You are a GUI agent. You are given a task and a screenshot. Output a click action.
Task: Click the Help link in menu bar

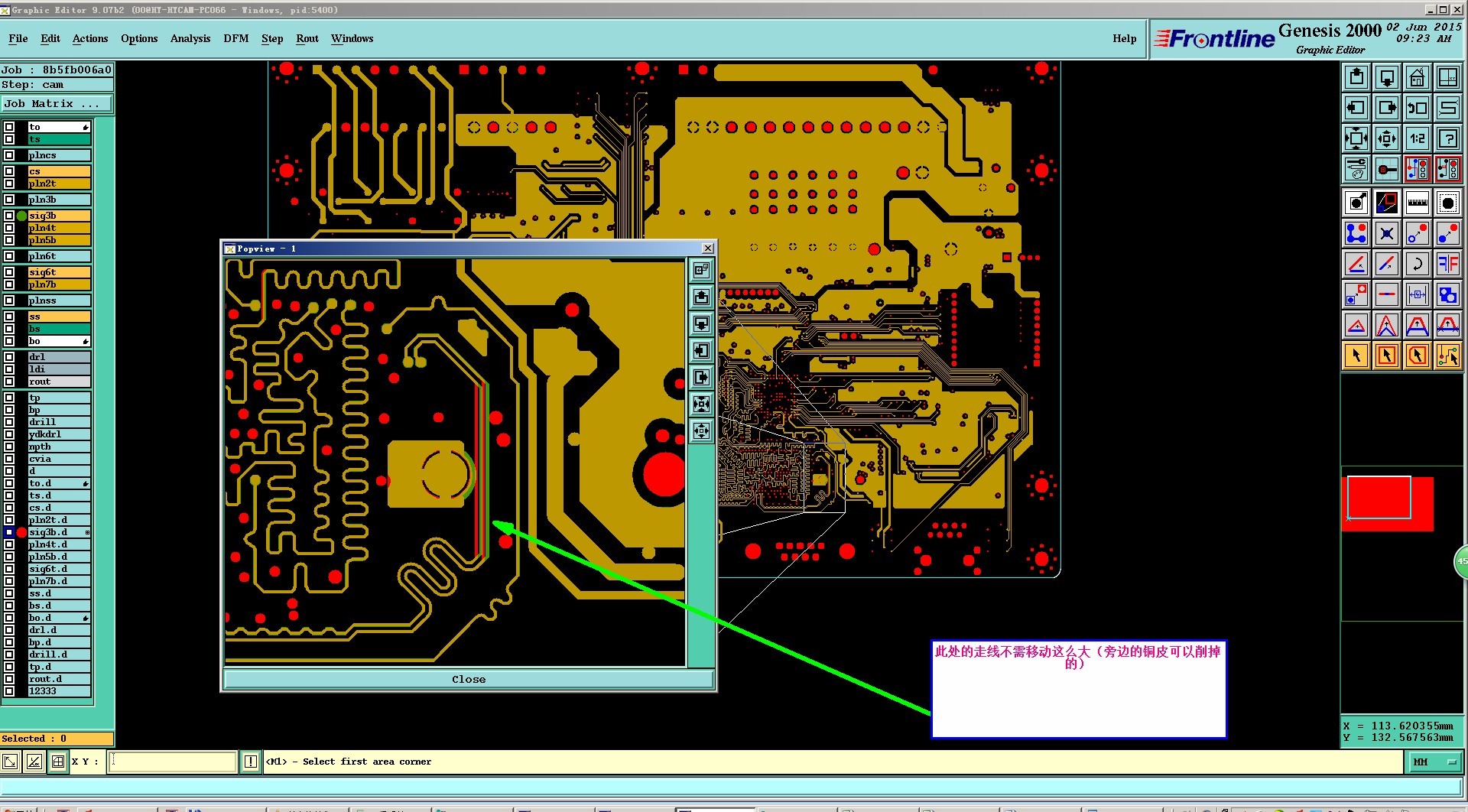[x=1124, y=38]
